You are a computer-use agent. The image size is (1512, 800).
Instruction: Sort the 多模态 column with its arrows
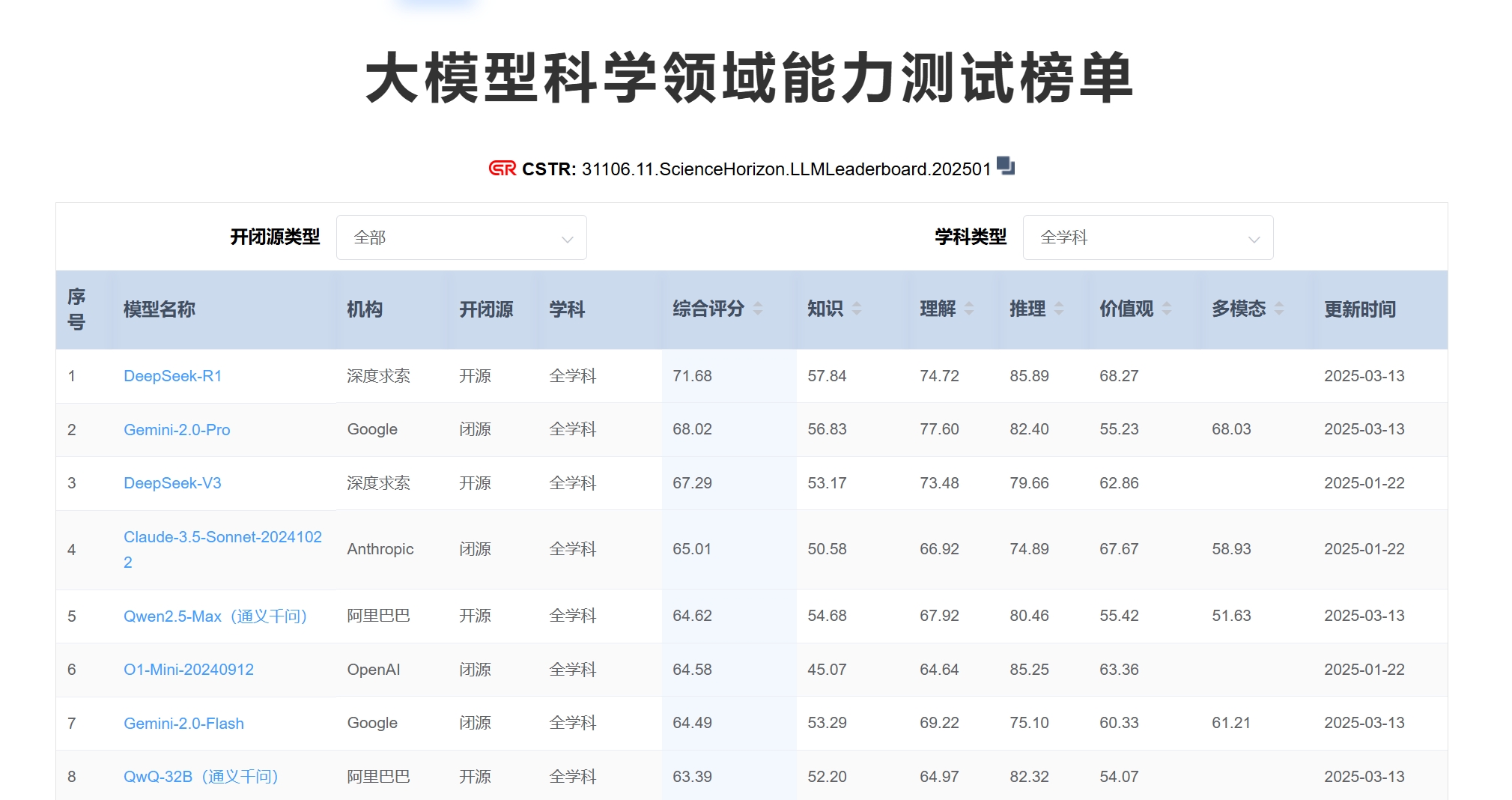pyautogui.click(x=1279, y=309)
